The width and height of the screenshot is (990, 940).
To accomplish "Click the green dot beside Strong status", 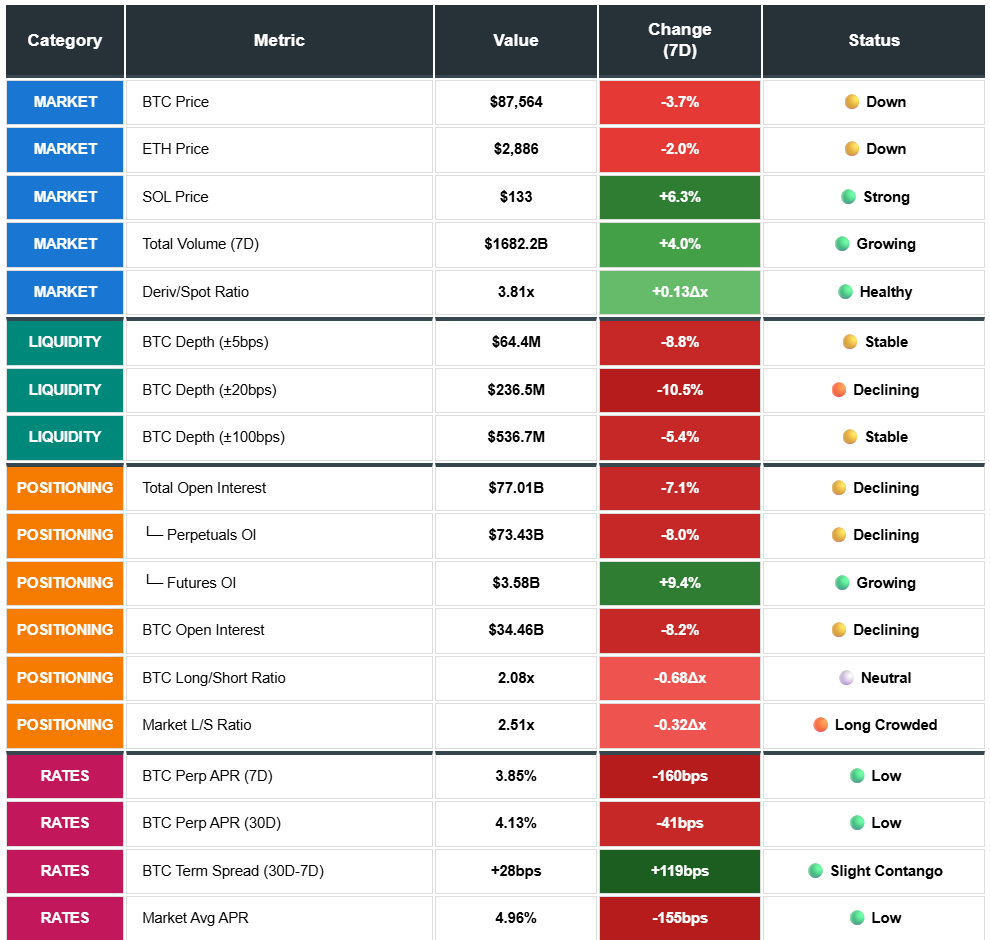I will coord(849,197).
